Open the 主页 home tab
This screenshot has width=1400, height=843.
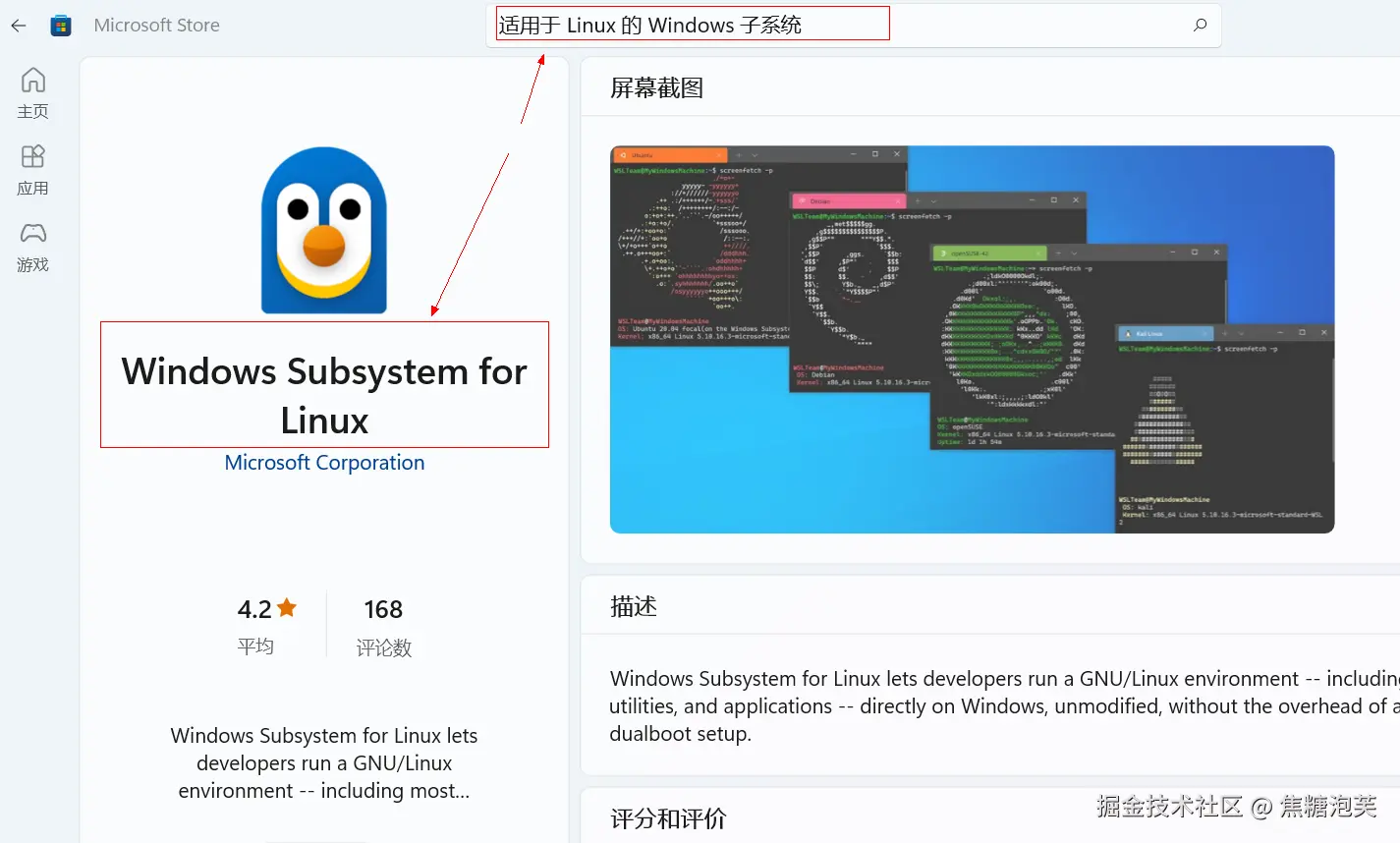33,93
